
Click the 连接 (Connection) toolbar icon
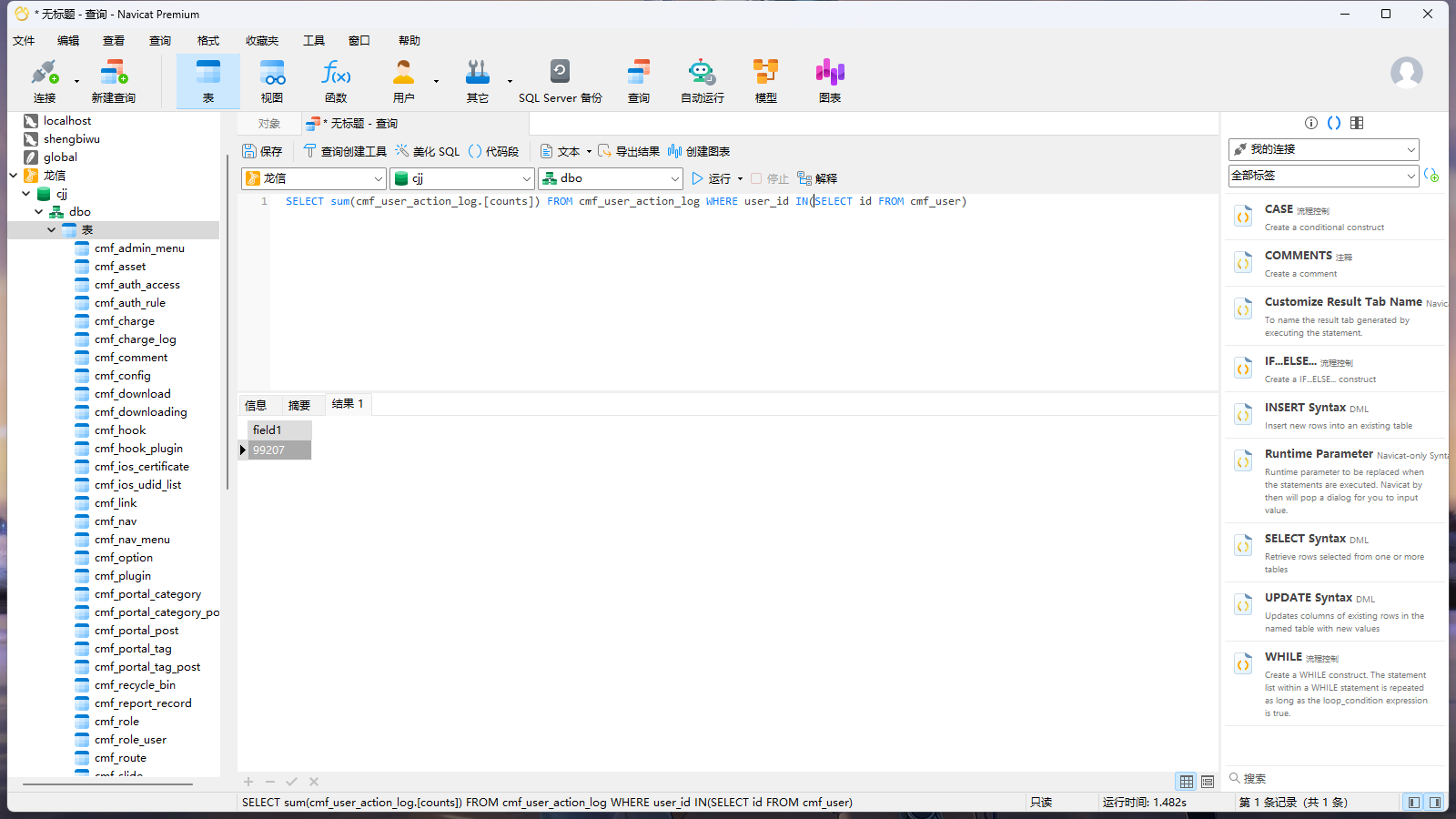coord(44,80)
